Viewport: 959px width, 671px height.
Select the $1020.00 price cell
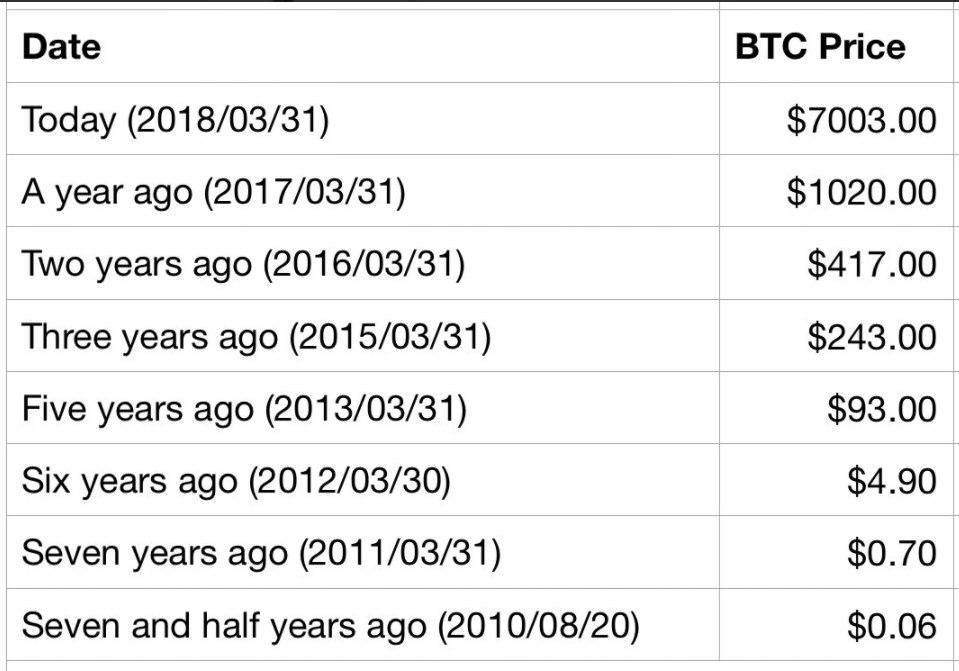tap(836, 191)
